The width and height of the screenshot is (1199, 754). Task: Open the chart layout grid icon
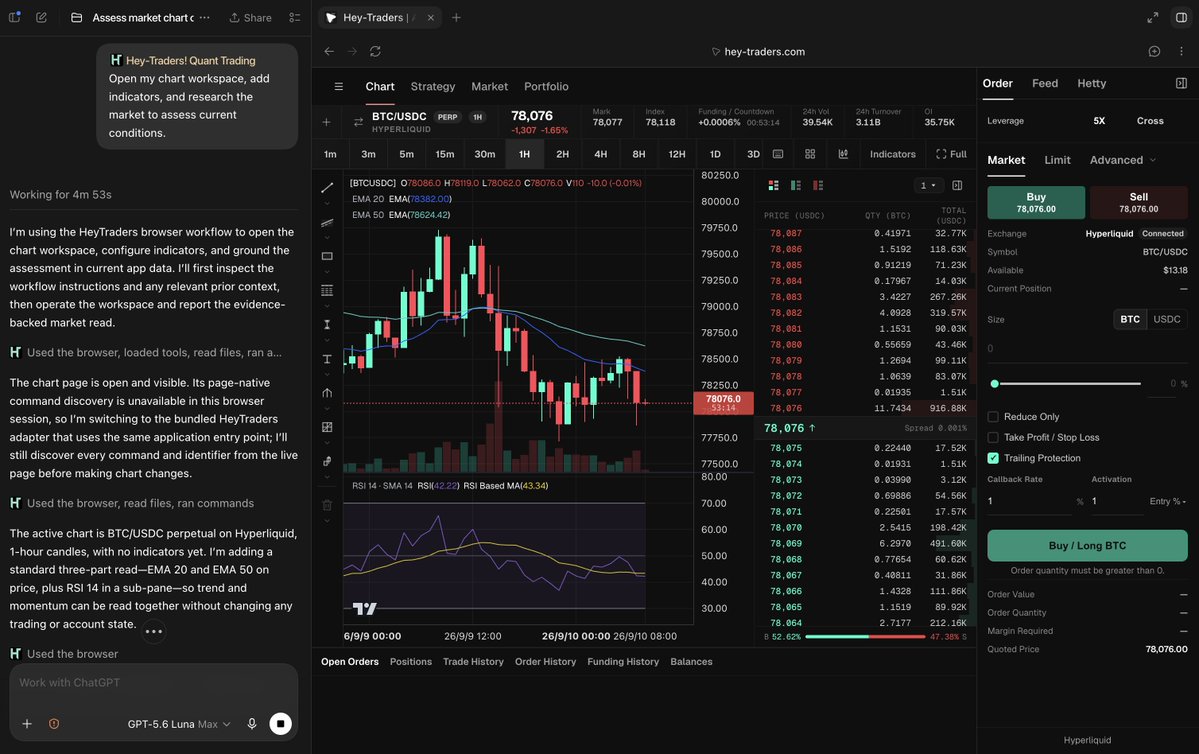tap(810, 154)
